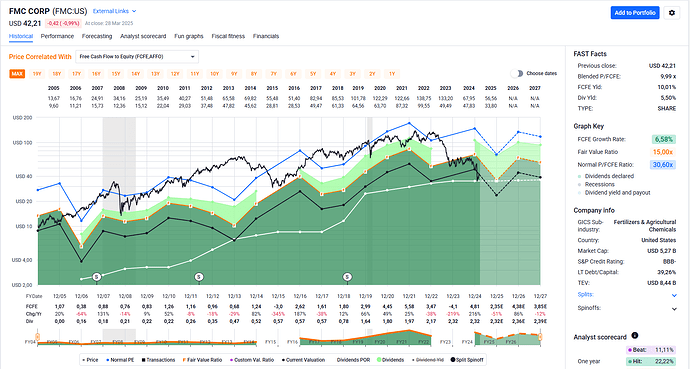Click the S&P Credit Rating BBB- value
This screenshot has width=690, height=369.
[x=669, y=261]
